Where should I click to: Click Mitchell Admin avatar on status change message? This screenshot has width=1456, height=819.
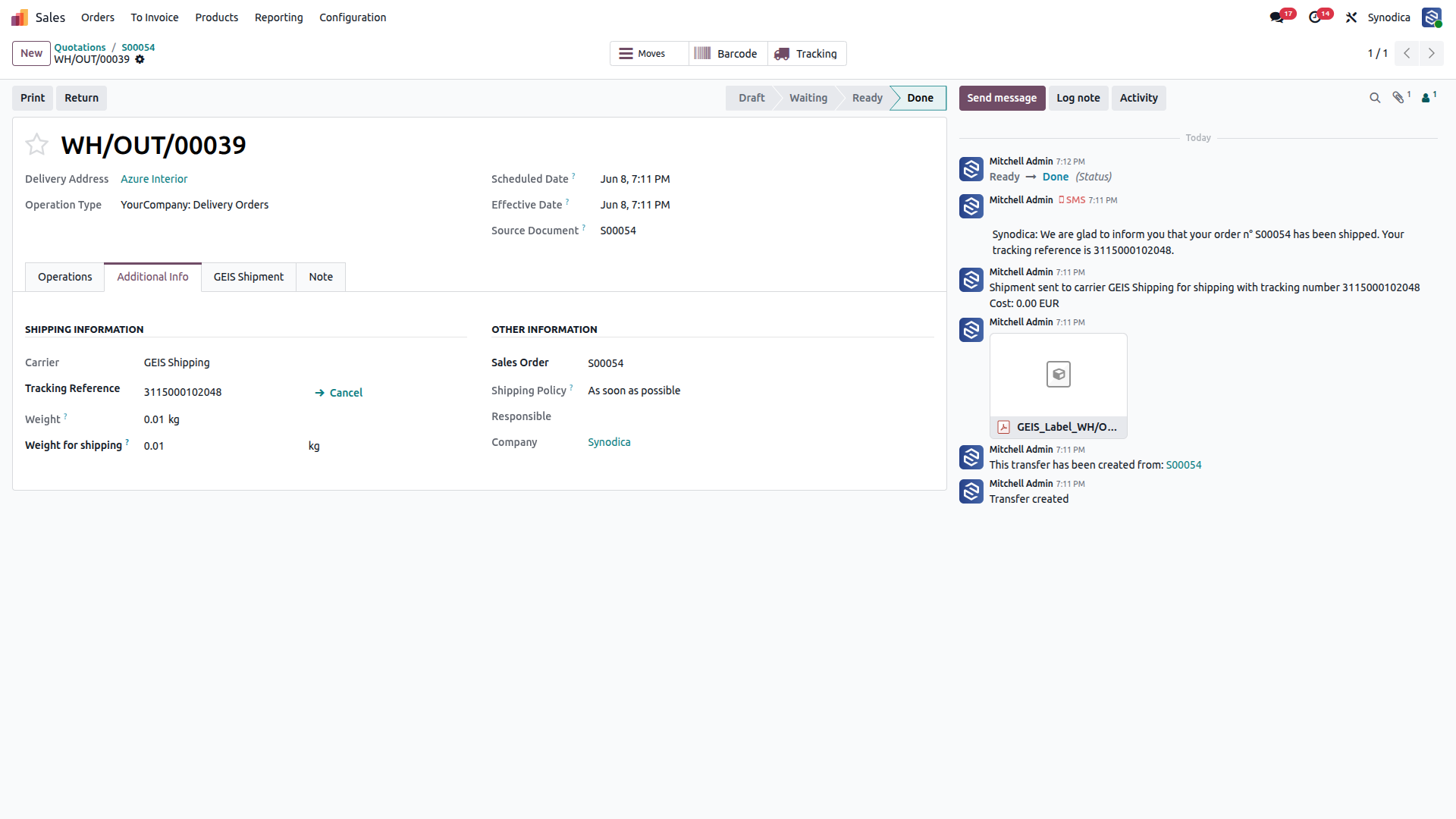[x=971, y=169]
